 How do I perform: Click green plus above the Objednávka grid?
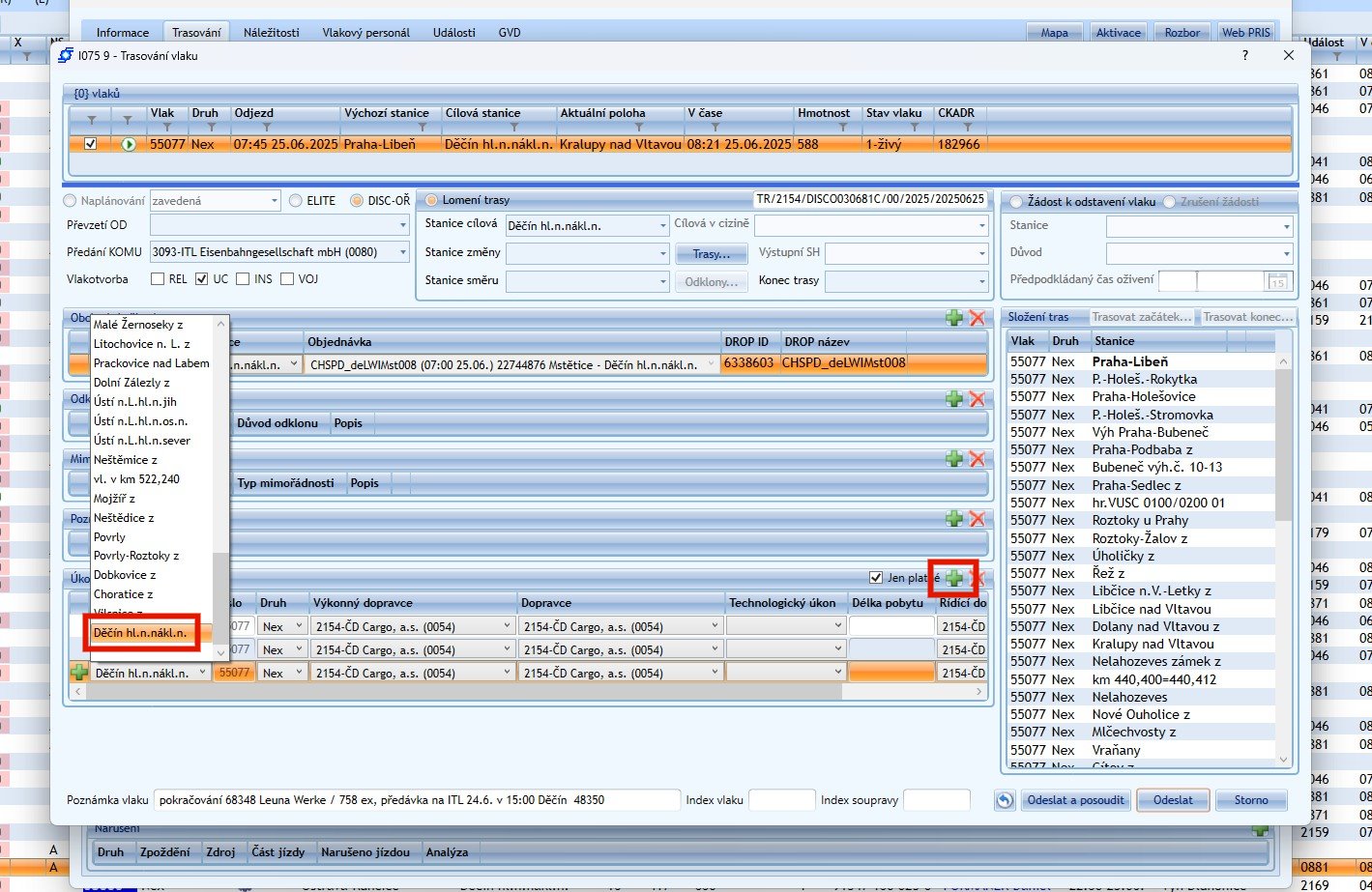click(953, 318)
